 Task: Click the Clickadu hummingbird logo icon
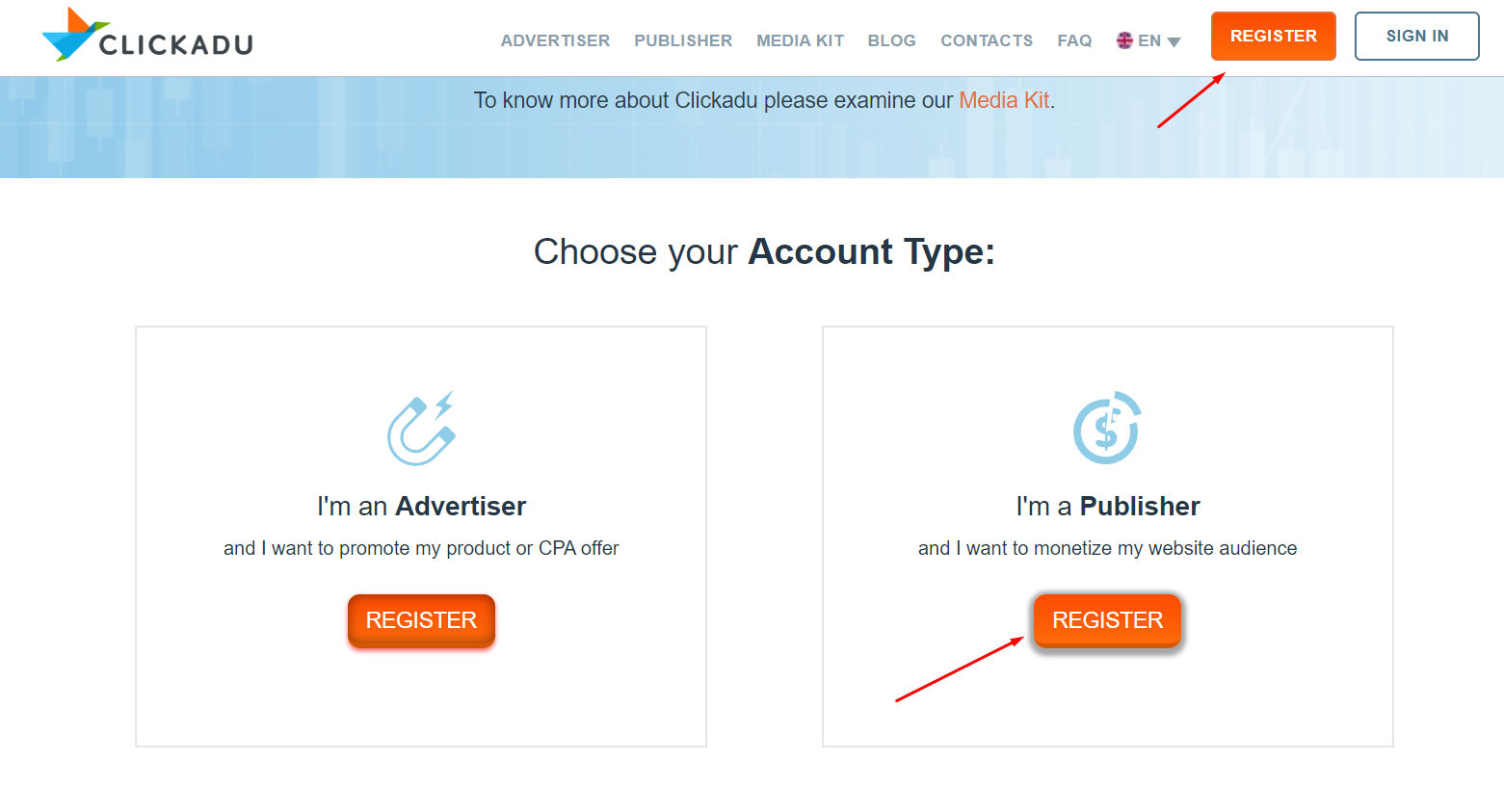pos(75,35)
